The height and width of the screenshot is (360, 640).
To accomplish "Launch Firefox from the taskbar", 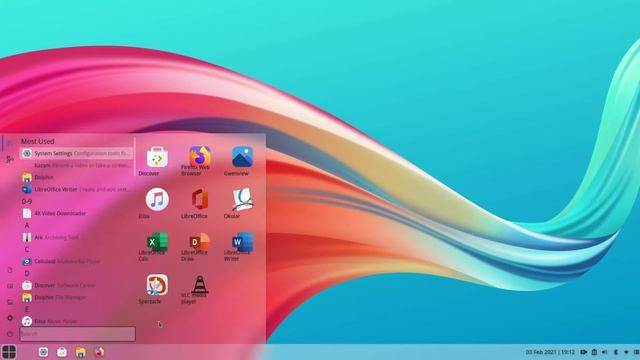I will 99,352.
